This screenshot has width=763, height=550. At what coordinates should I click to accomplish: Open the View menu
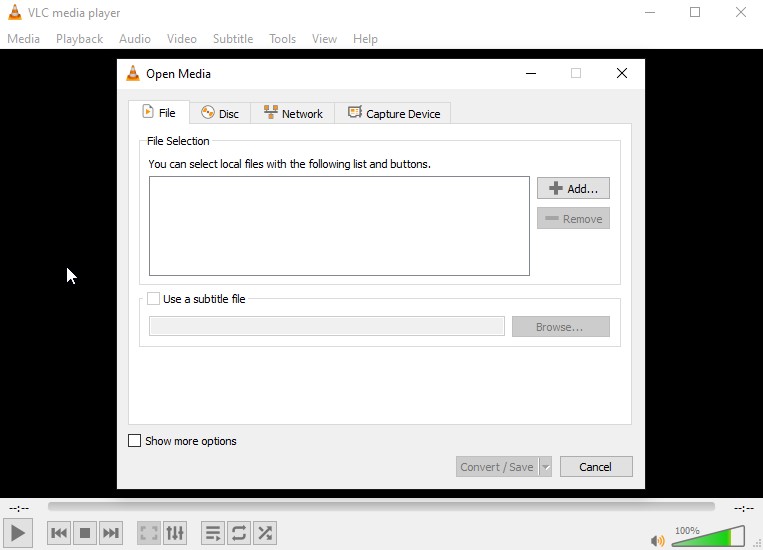click(x=324, y=39)
